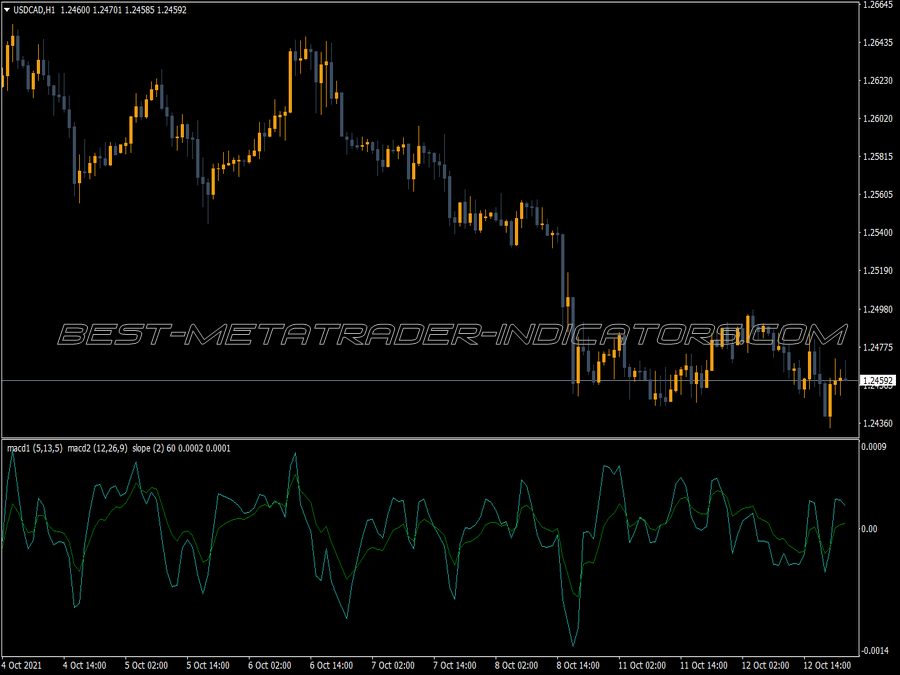Click the 4 Oct 14:00 time label

tap(84, 665)
